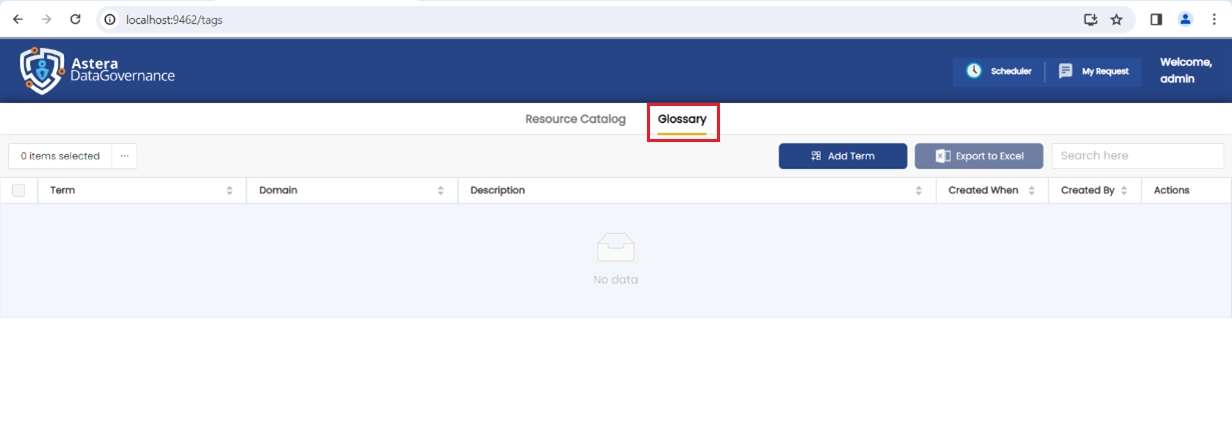Open browser side panel
Screen dimensions: 1232x433
pyautogui.click(x=1156, y=19)
